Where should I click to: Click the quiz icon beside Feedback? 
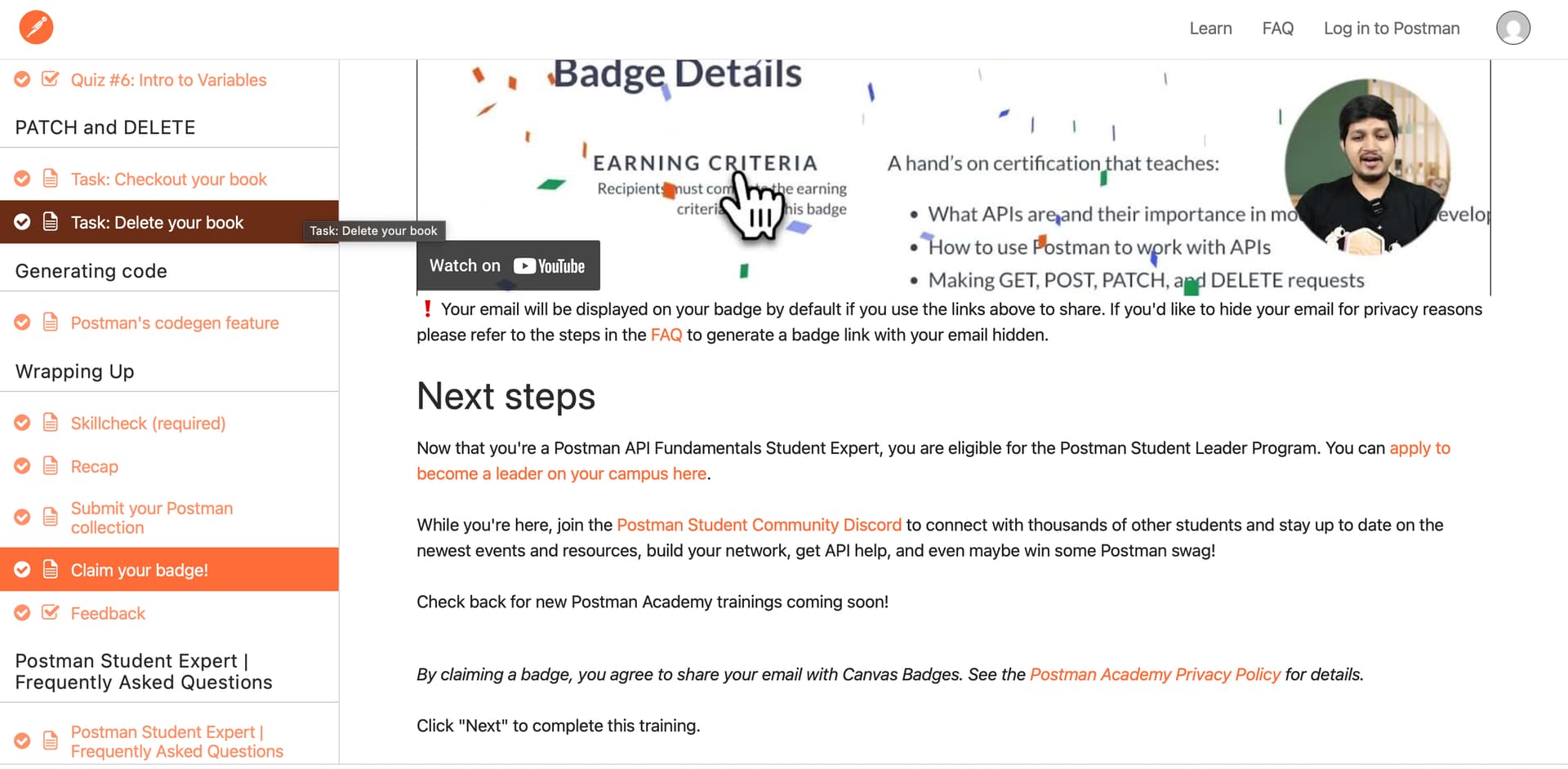pos(50,613)
